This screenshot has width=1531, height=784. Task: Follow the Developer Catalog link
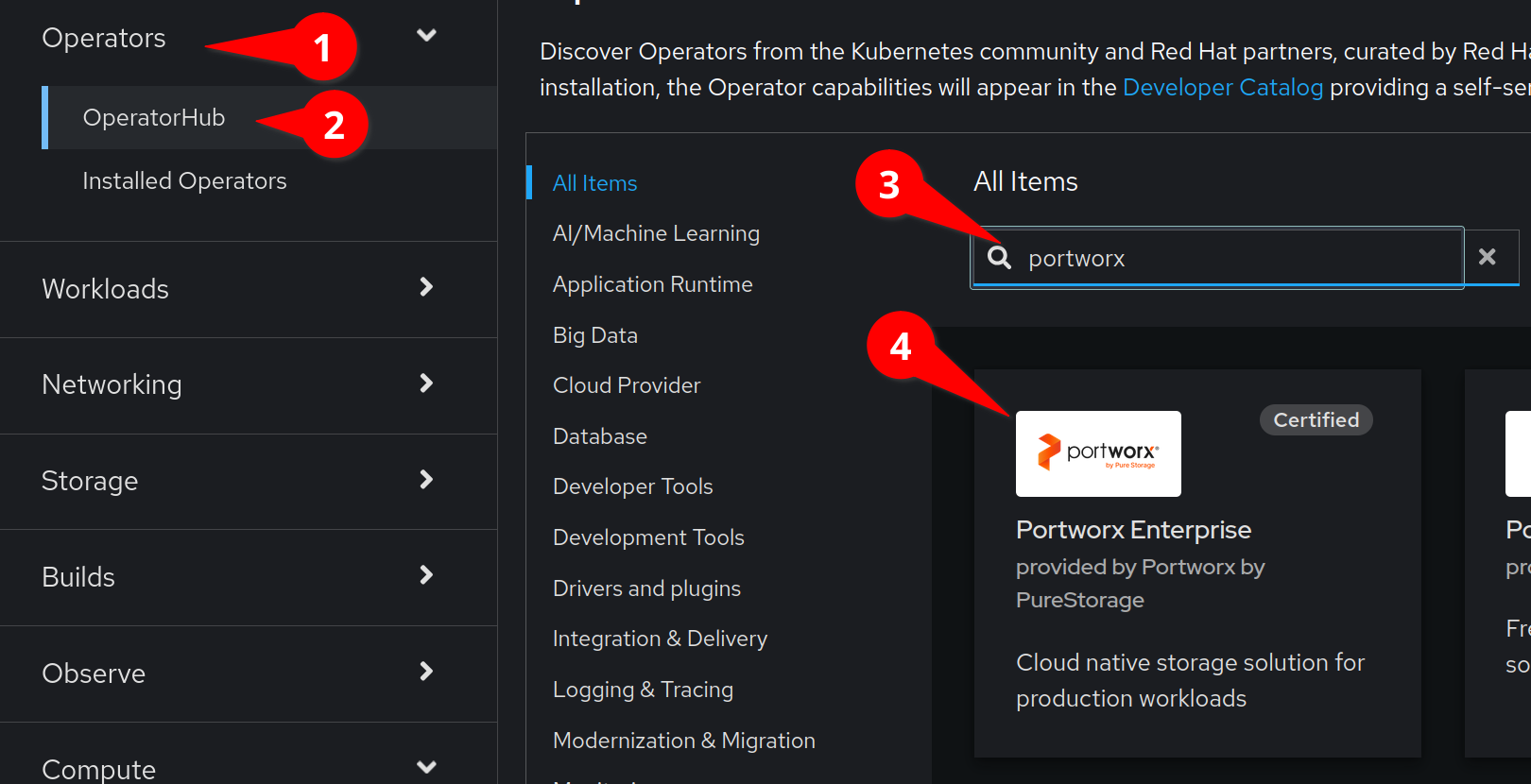coord(1222,88)
